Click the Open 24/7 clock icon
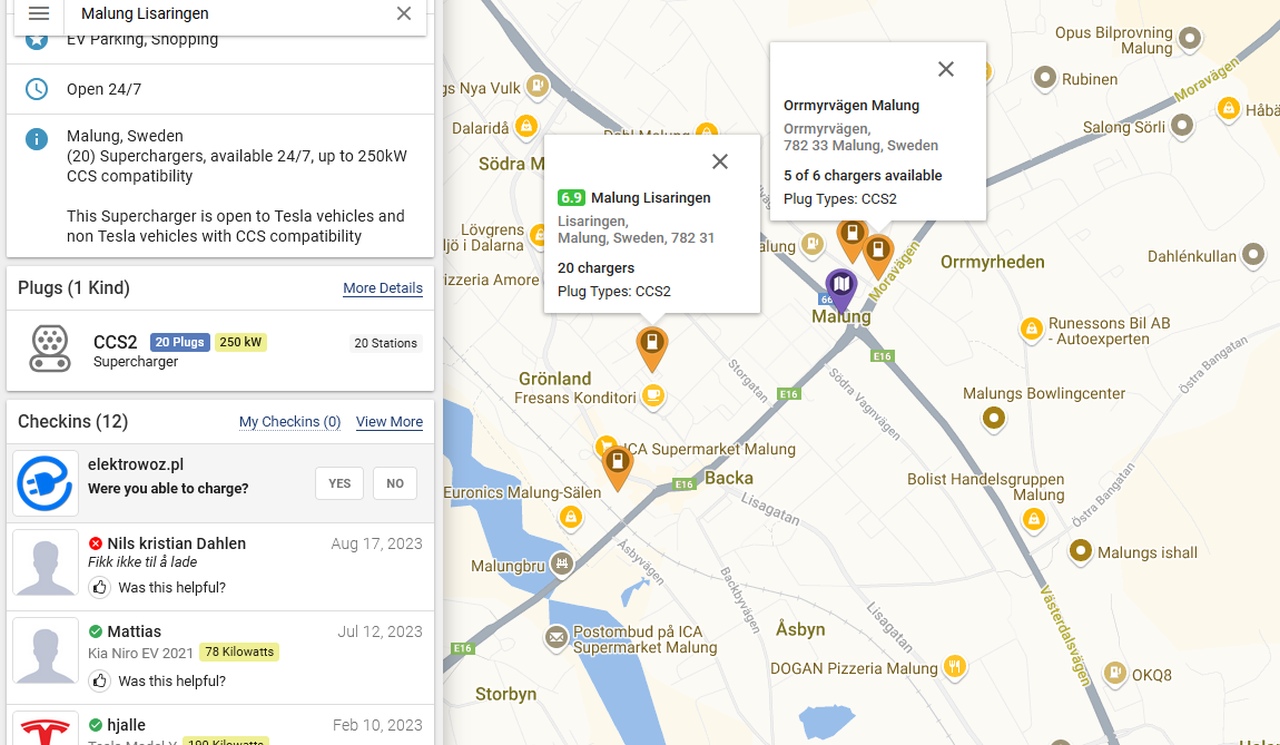This screenshot has height=745, width=1280. (36, 89)
